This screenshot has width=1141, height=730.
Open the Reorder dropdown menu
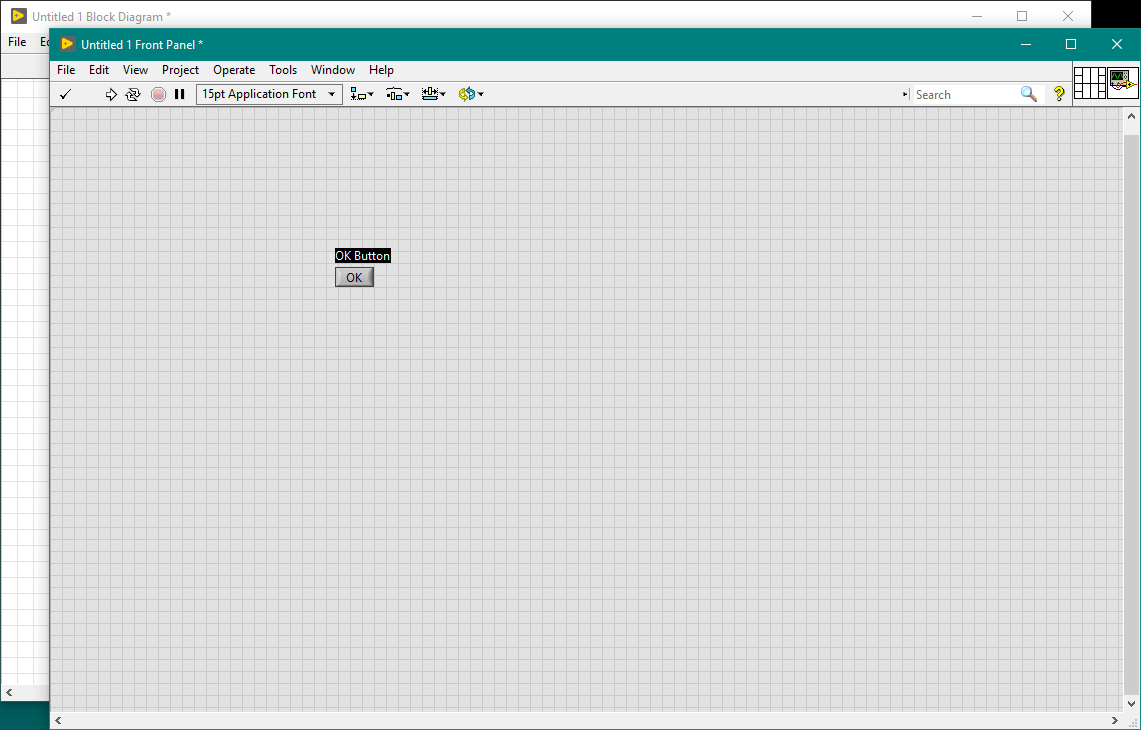coord(470,94)
